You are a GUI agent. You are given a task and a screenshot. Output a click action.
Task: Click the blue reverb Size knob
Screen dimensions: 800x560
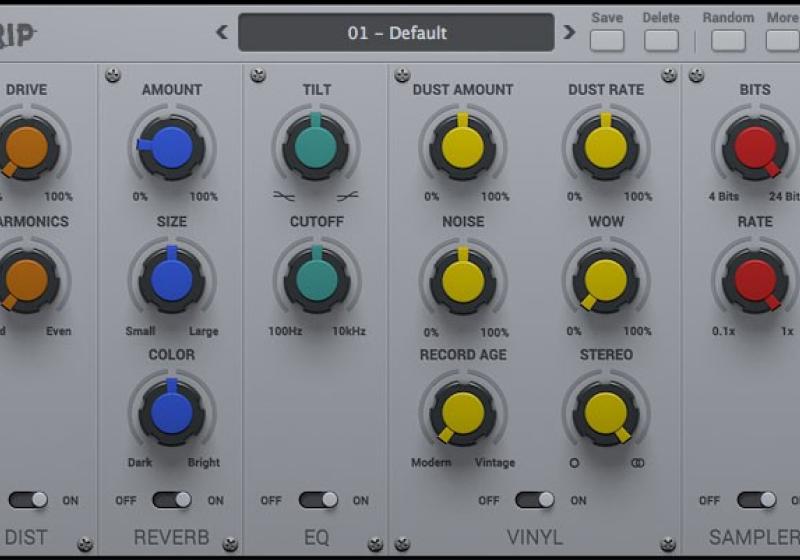(x=171, y=279)
